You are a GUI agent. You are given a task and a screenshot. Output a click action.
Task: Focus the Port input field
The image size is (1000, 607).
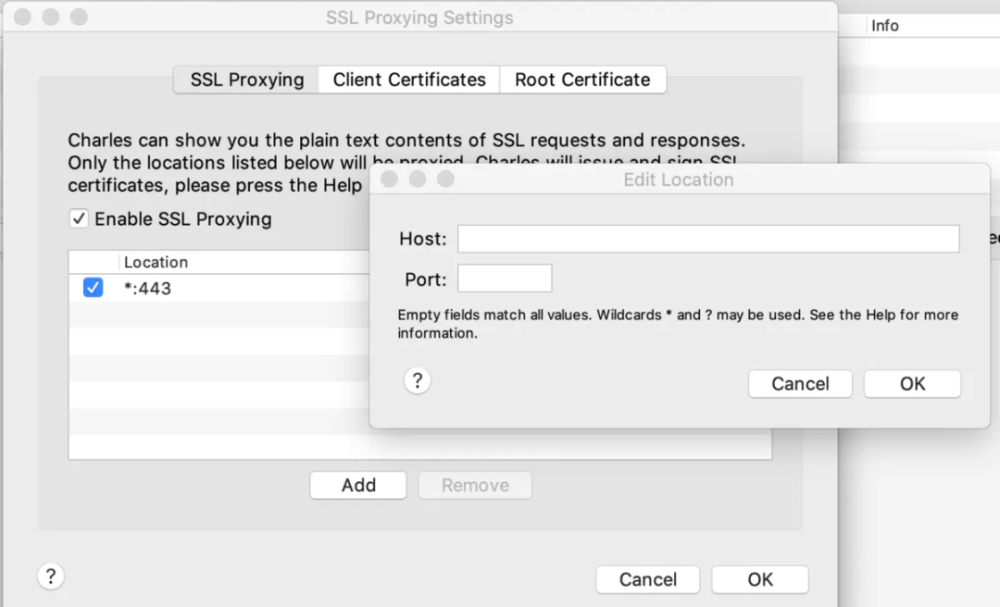pos(504,279)
